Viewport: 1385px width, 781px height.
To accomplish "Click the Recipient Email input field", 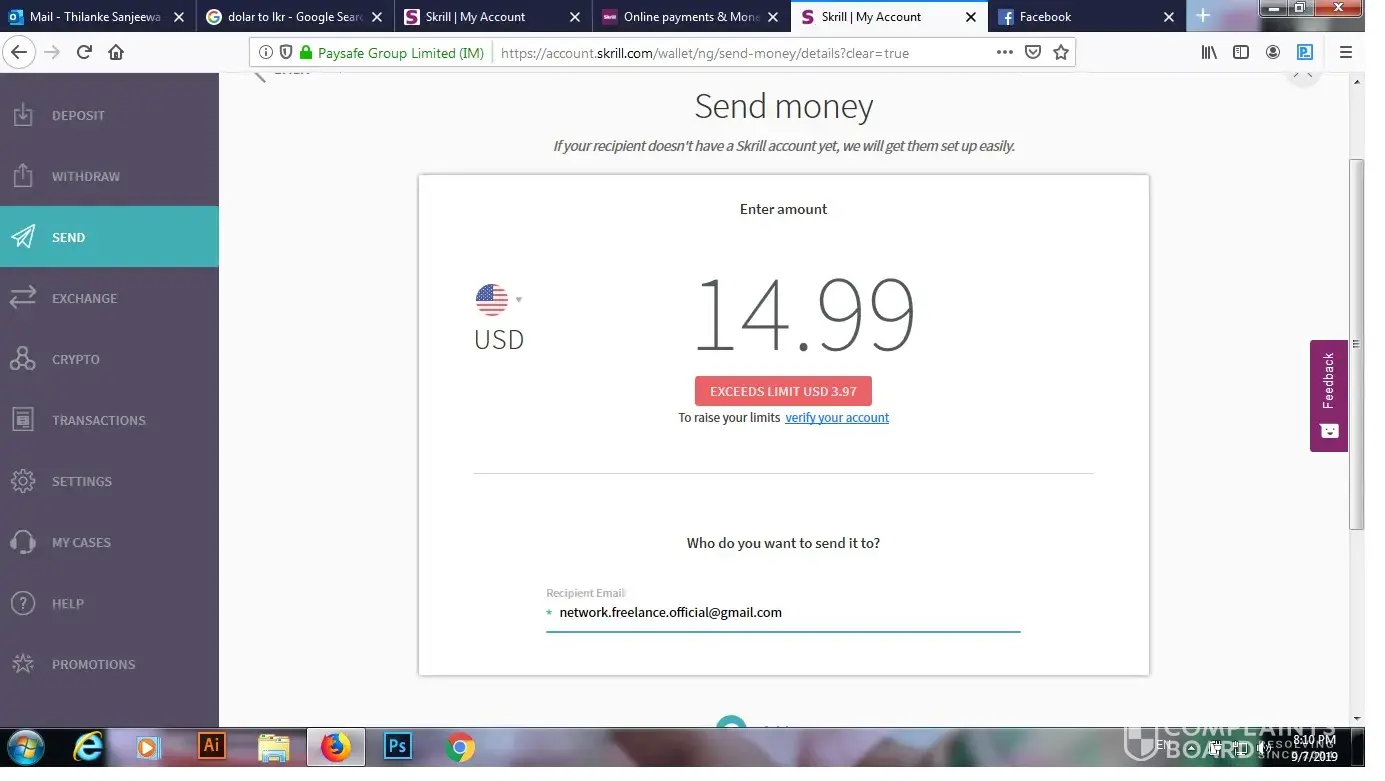I will tap(783, 612).
